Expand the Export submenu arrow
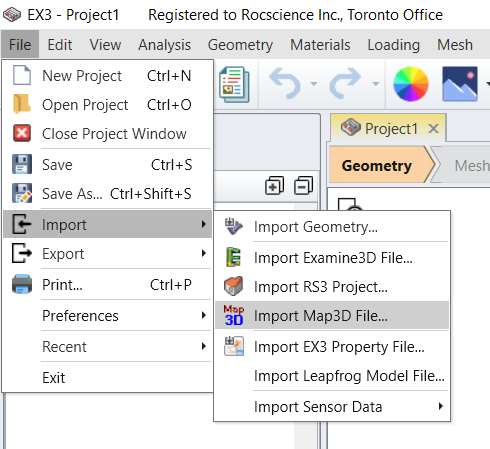The width and height of the screenshot is (490, 449). (204, 253)
